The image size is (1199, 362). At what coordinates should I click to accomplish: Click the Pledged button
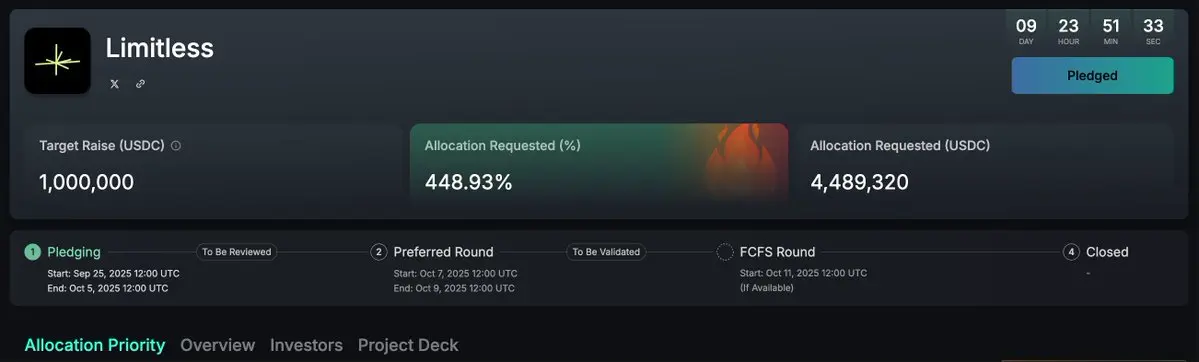point(1092,76)
